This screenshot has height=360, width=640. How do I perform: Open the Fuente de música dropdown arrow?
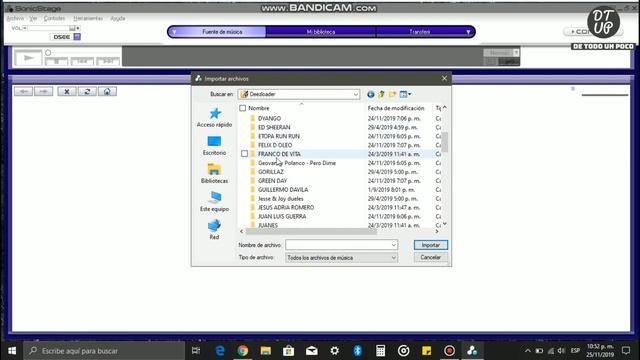tap(174, 32)
